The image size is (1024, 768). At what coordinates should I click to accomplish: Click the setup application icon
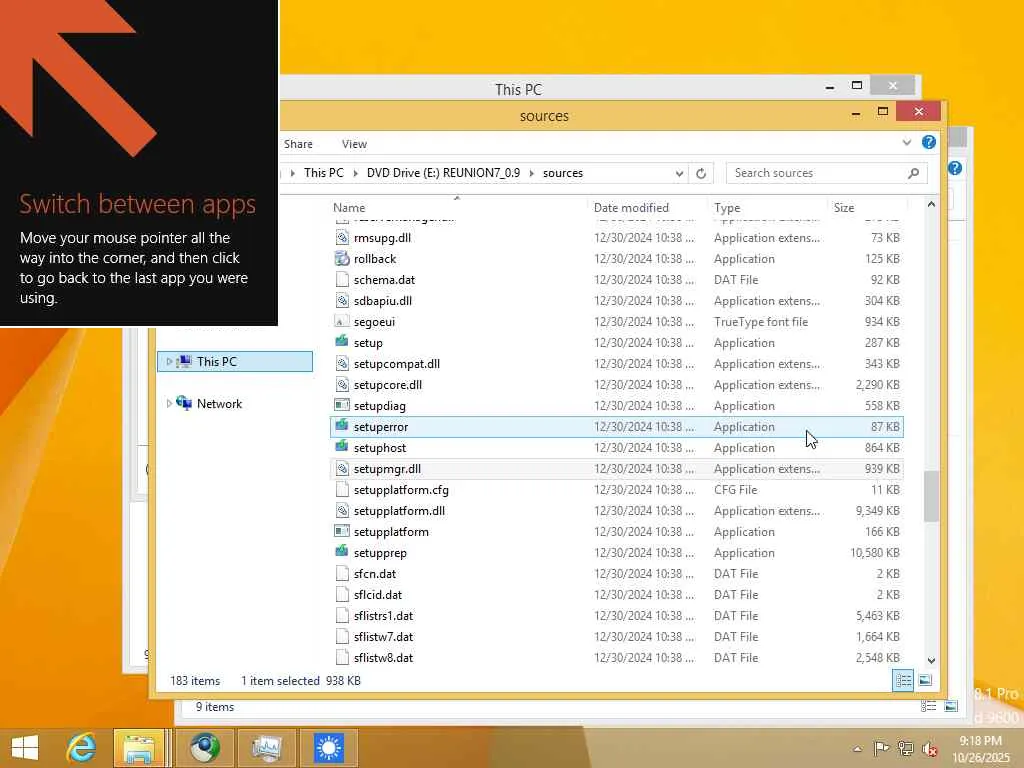342,342
